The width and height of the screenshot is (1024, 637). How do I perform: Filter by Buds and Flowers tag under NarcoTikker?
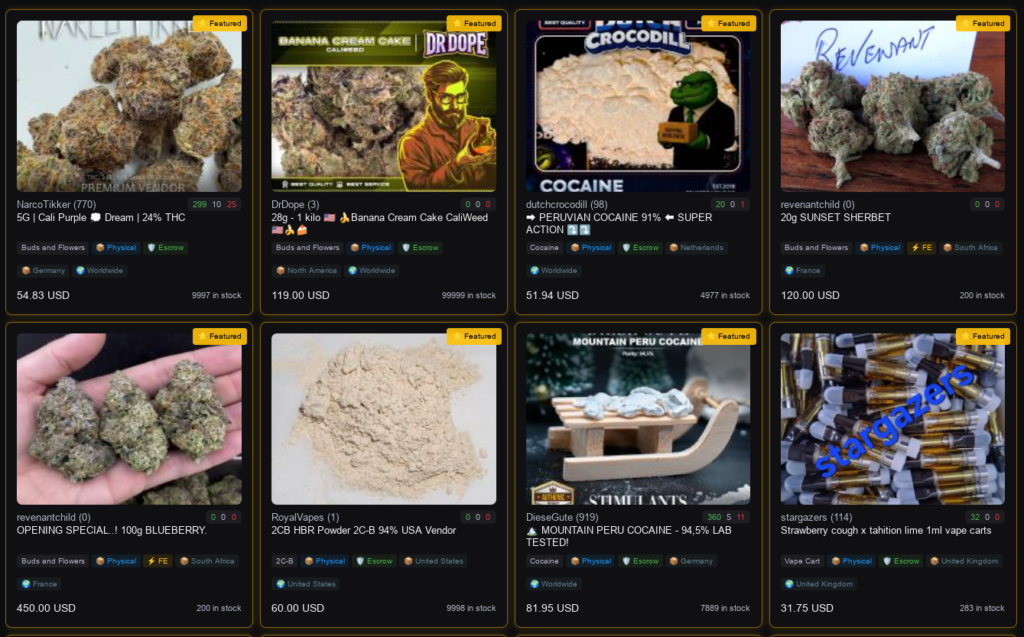tap(53, 248)
